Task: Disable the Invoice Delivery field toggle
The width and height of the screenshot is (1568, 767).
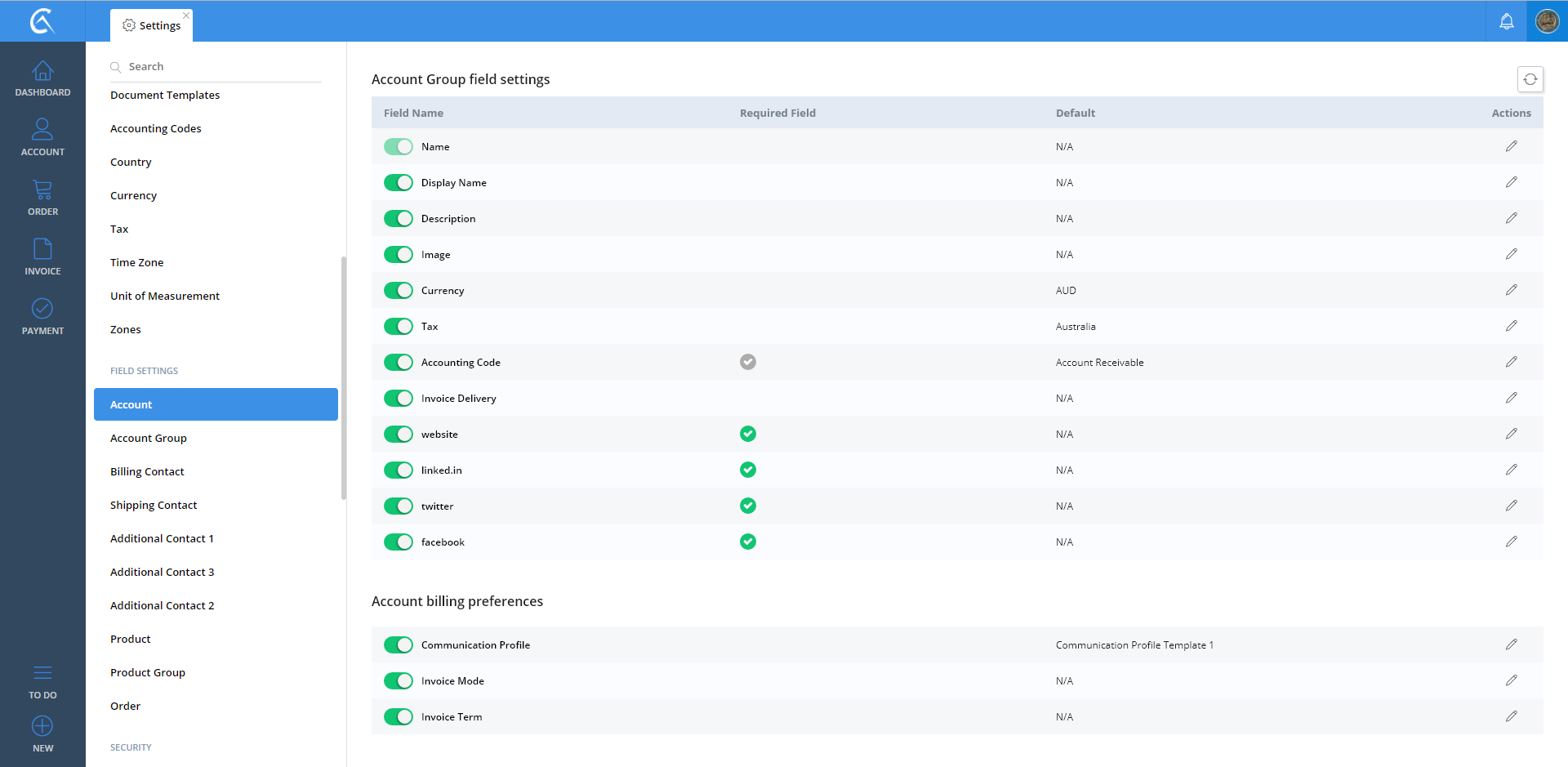Action: pos(399,399)
